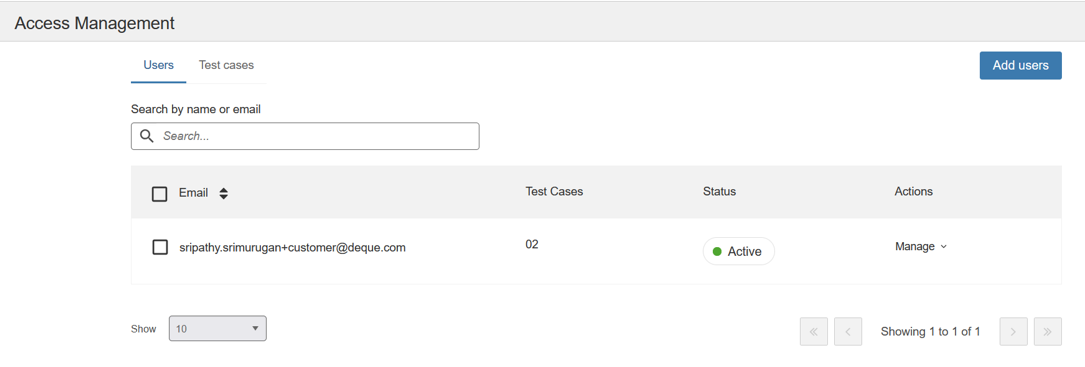Open the Manage actions dropdown
Image resolution: width=1085 pixels, height=367 pixels.
coord(920,247)
